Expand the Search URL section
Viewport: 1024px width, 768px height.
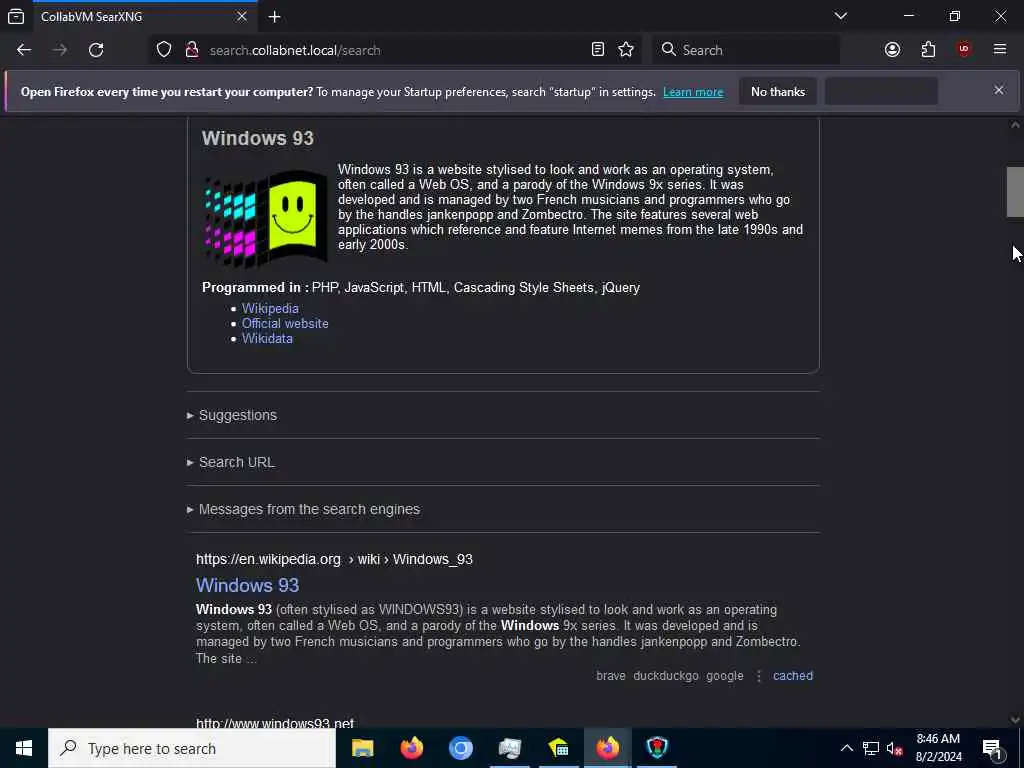point(231,462)
